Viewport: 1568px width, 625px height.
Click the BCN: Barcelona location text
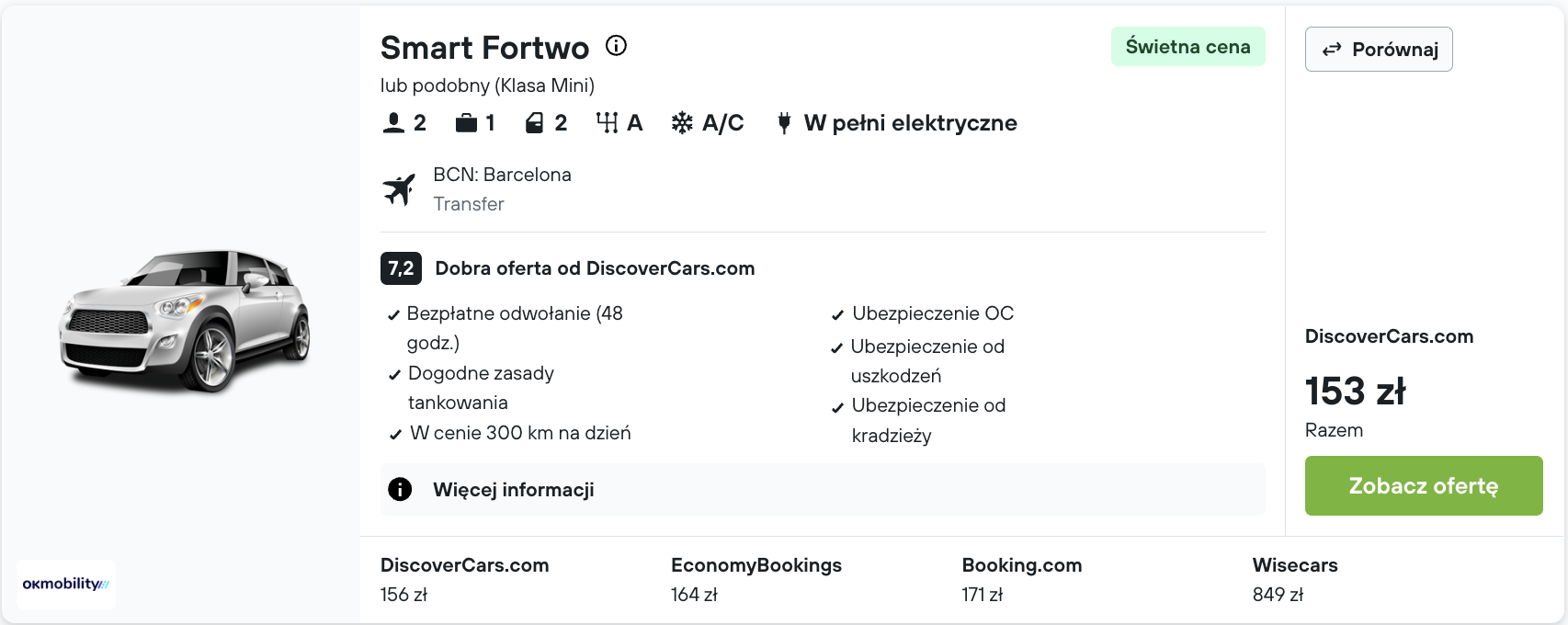[502, 175]
